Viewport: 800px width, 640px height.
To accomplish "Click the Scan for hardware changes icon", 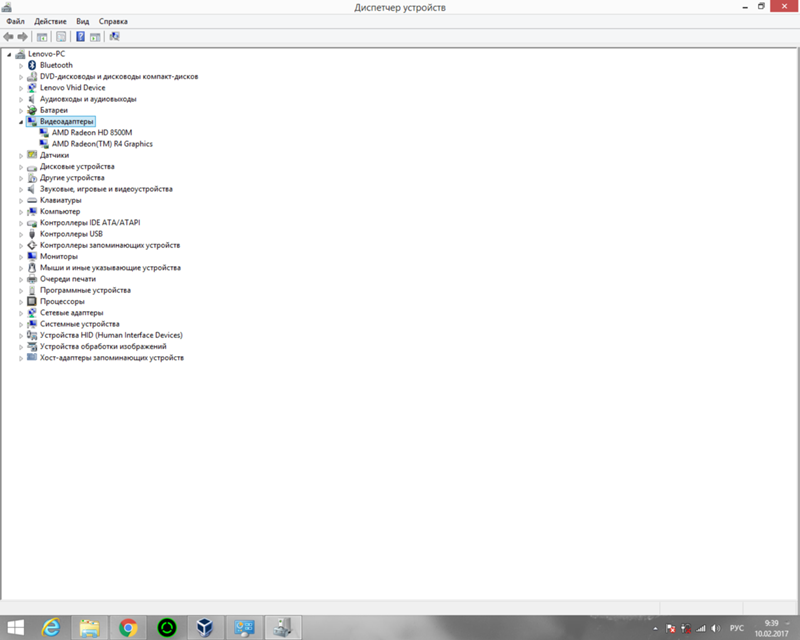I will (115, 36).
